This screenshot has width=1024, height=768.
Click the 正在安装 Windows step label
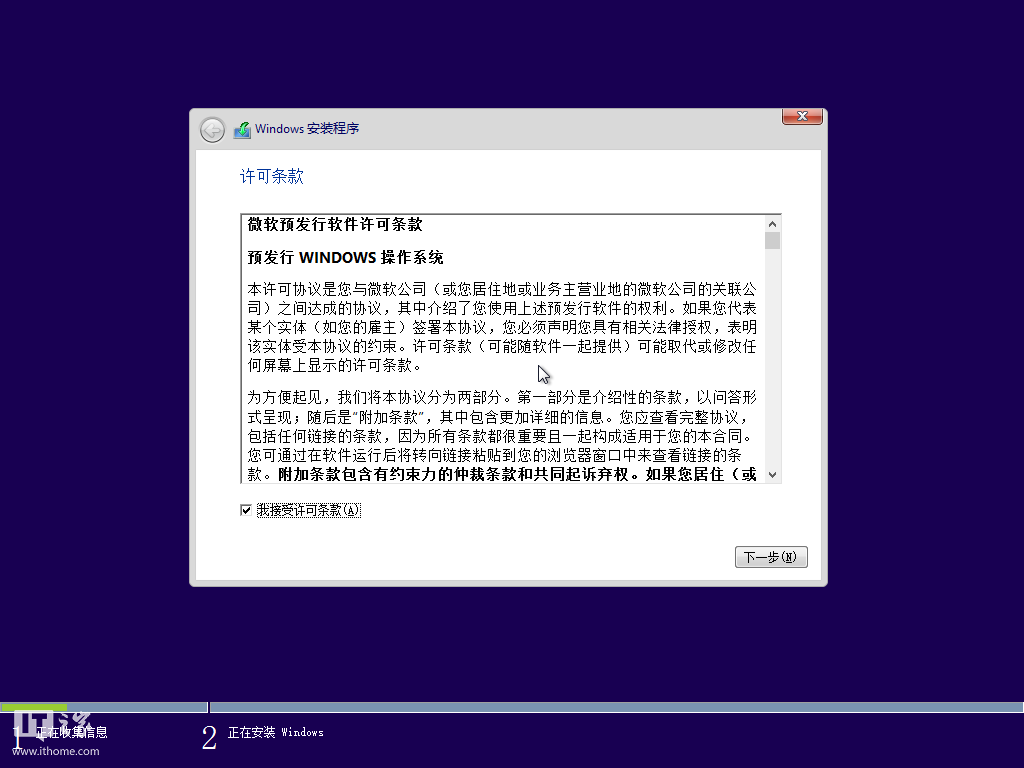click(x=275, y=732)
